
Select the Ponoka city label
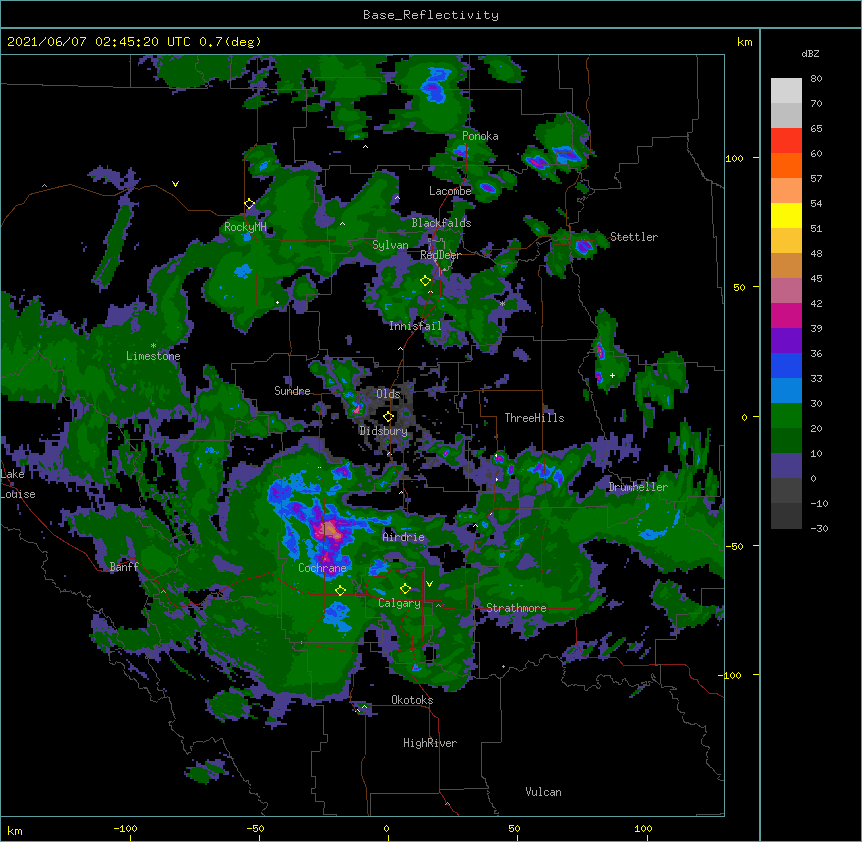480,136
